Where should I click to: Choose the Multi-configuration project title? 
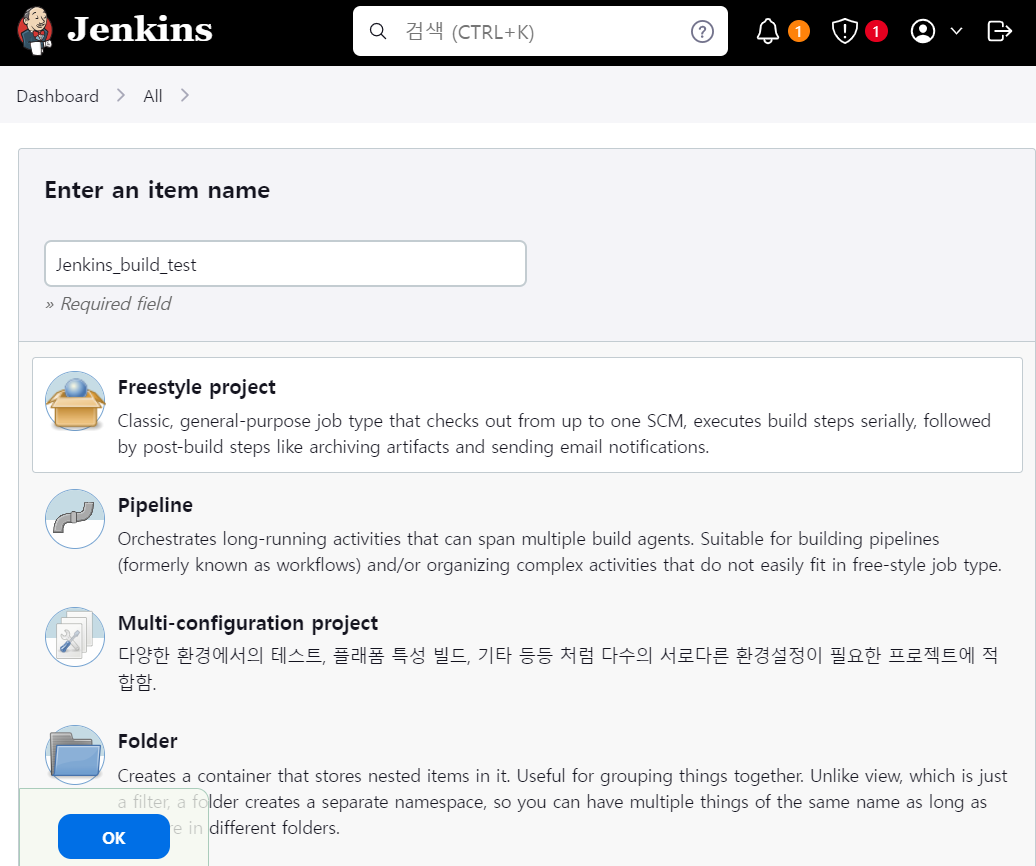(x=248, y=623)
